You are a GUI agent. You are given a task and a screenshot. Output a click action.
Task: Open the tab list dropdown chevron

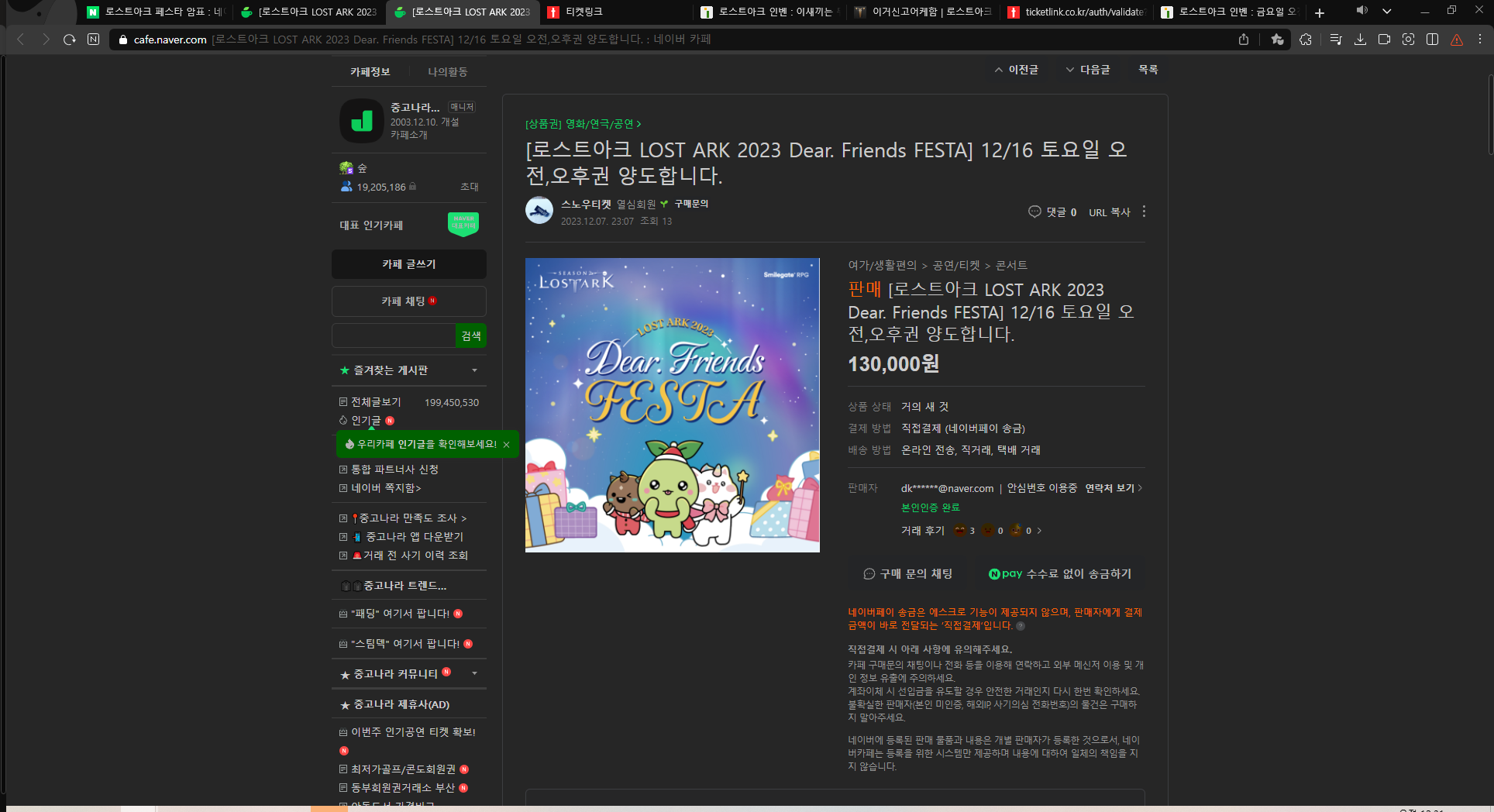(1387, 12)
